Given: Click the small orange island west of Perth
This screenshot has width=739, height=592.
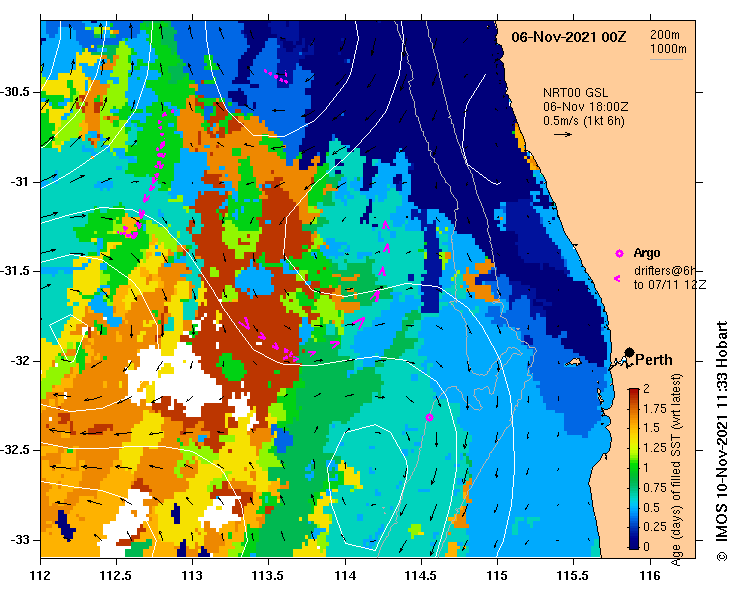Looking at the screenshot, I should tap(572, 362).
